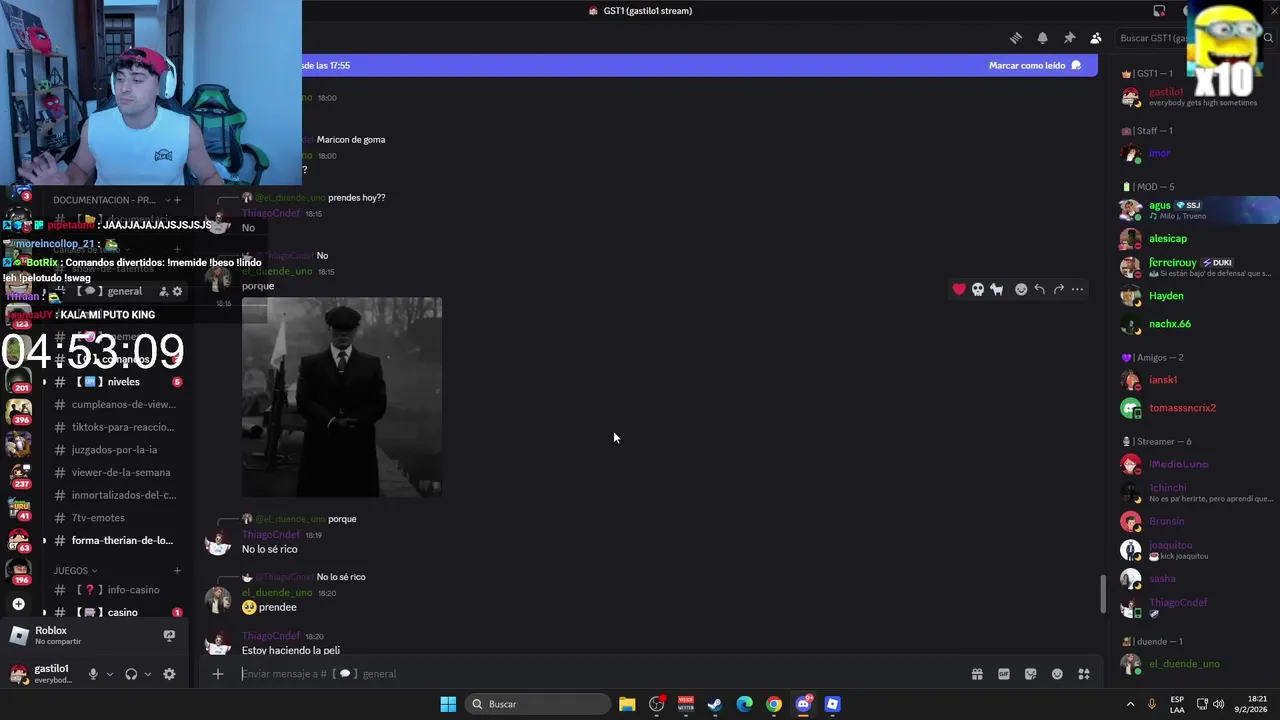Open tiktoks-para-reaccio channel
The height and width of the screenshot is (720, 1280).
(x=119, y=427)
